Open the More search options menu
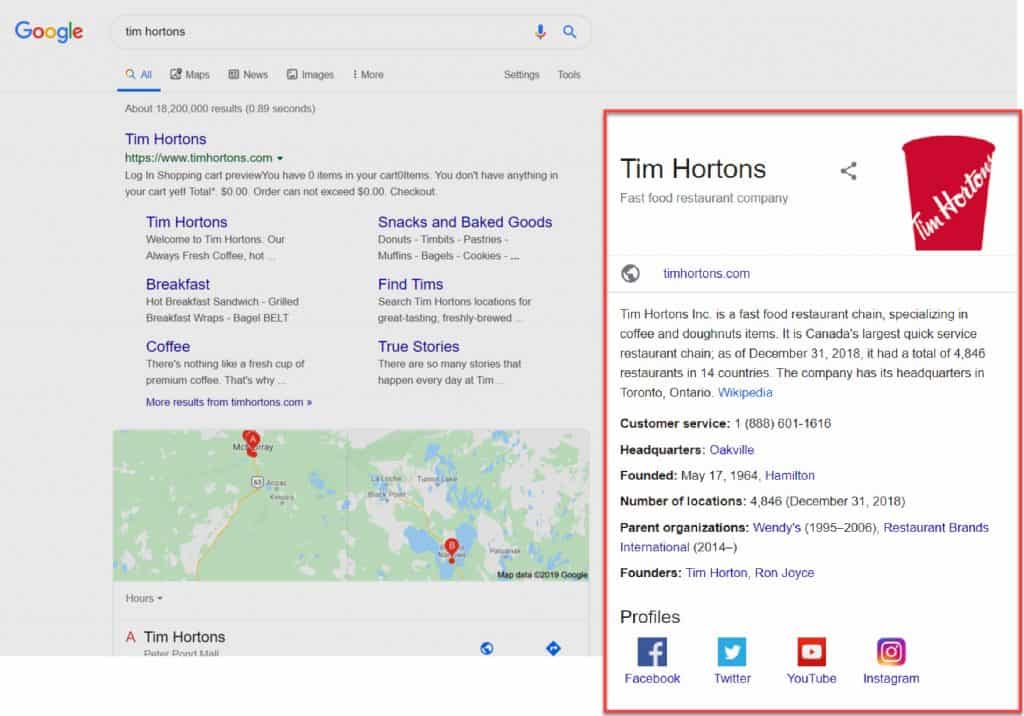Image resolution: width=1024 pixels, height=716 pixels. [368, 74]
